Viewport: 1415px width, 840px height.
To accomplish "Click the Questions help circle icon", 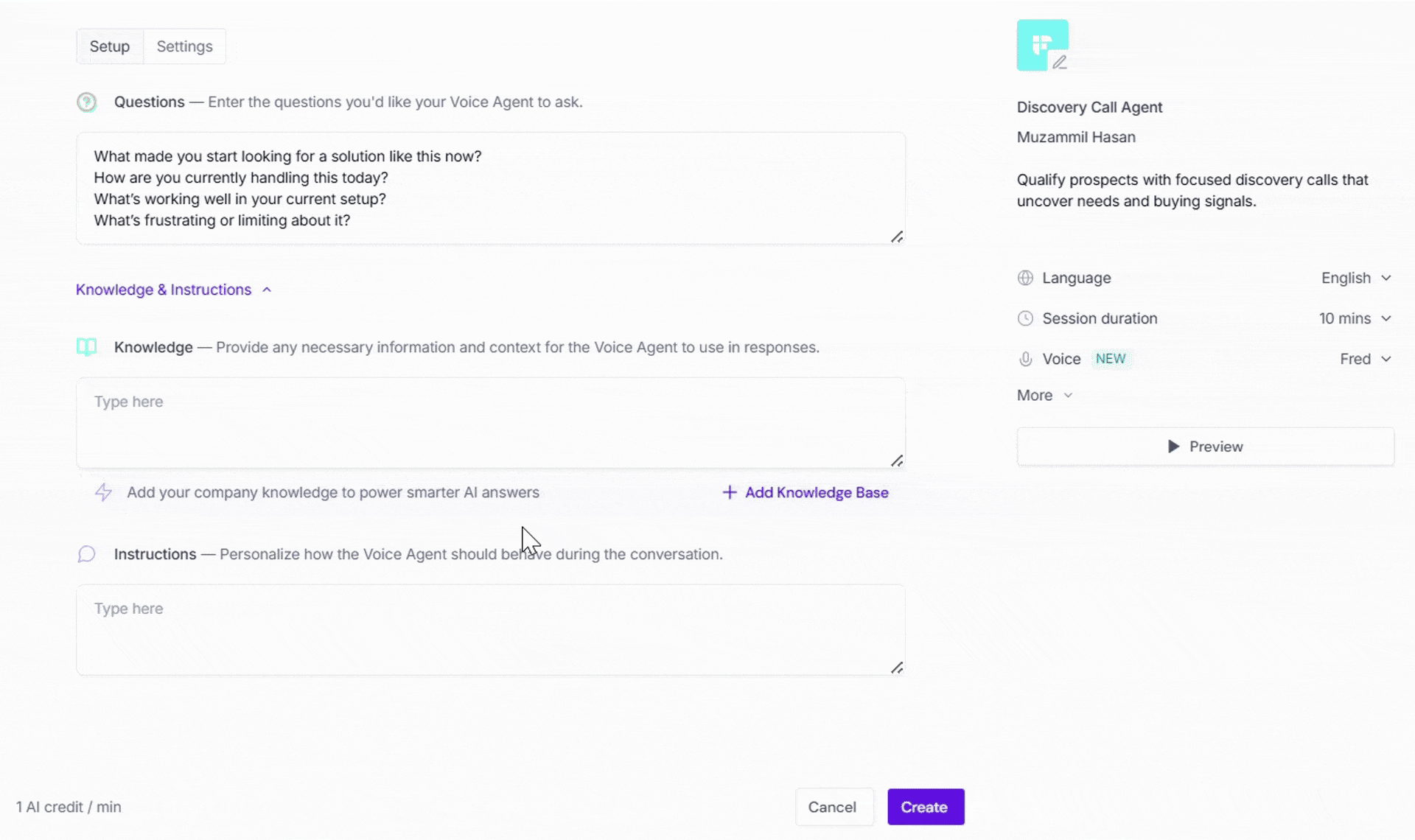I will click(87, 102).
